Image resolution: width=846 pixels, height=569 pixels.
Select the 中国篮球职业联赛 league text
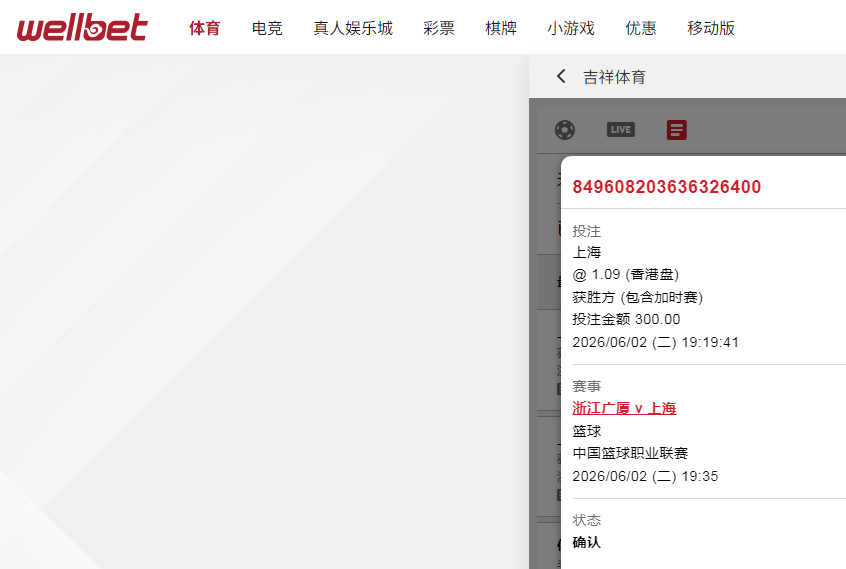[630, 453]
